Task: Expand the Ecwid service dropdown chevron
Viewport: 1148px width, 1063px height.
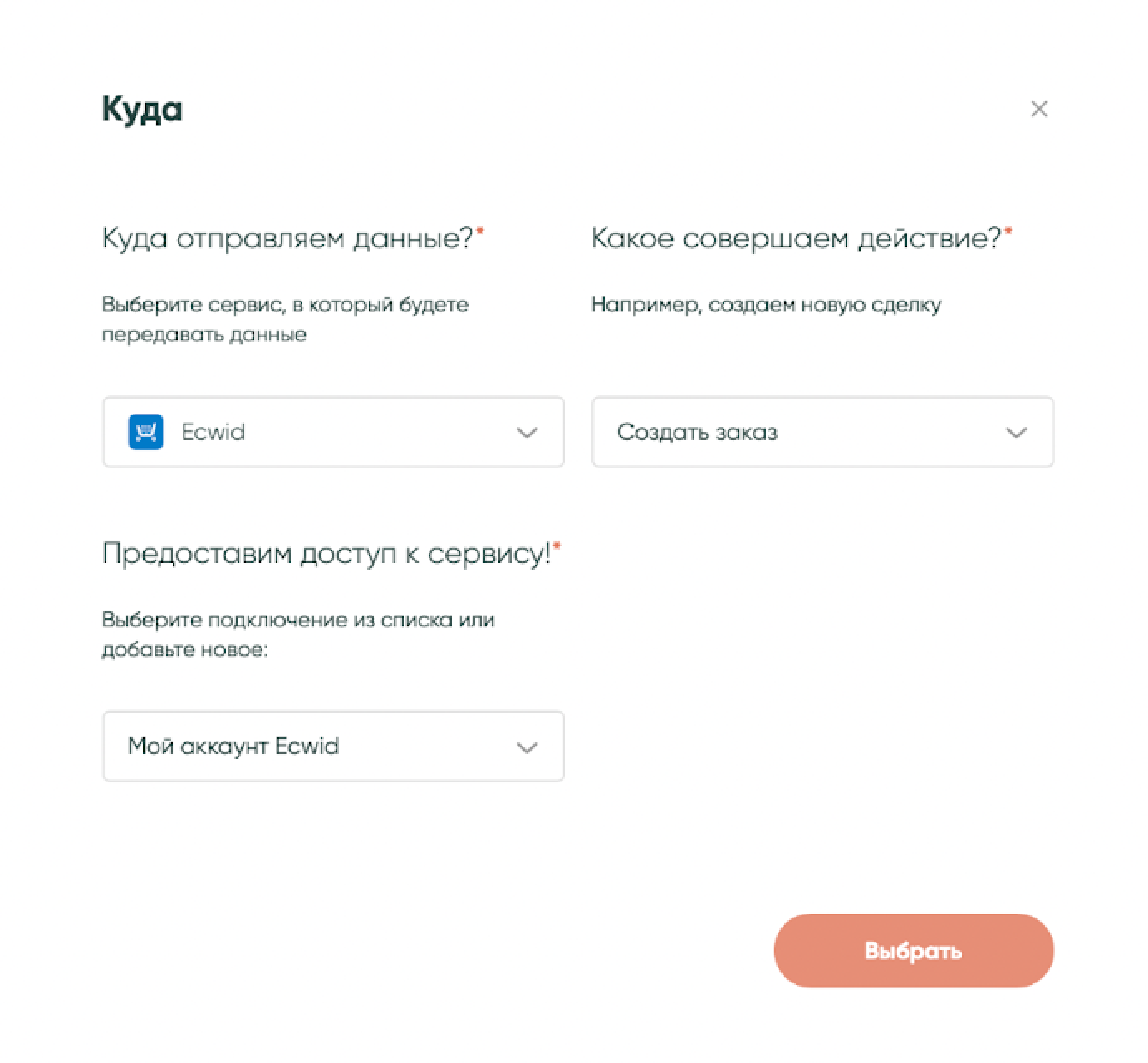Action: pyautogui.click(x=527, y=433)
